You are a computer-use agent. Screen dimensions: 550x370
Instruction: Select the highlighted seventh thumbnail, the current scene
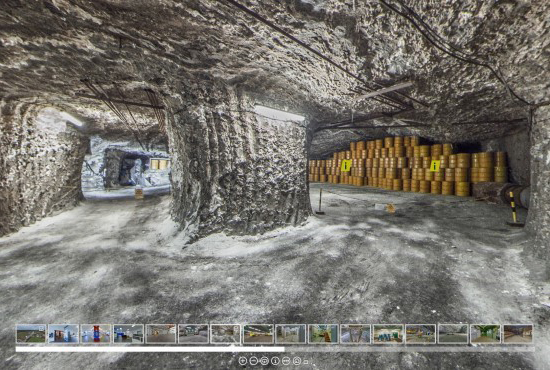[x=226, y=334]
